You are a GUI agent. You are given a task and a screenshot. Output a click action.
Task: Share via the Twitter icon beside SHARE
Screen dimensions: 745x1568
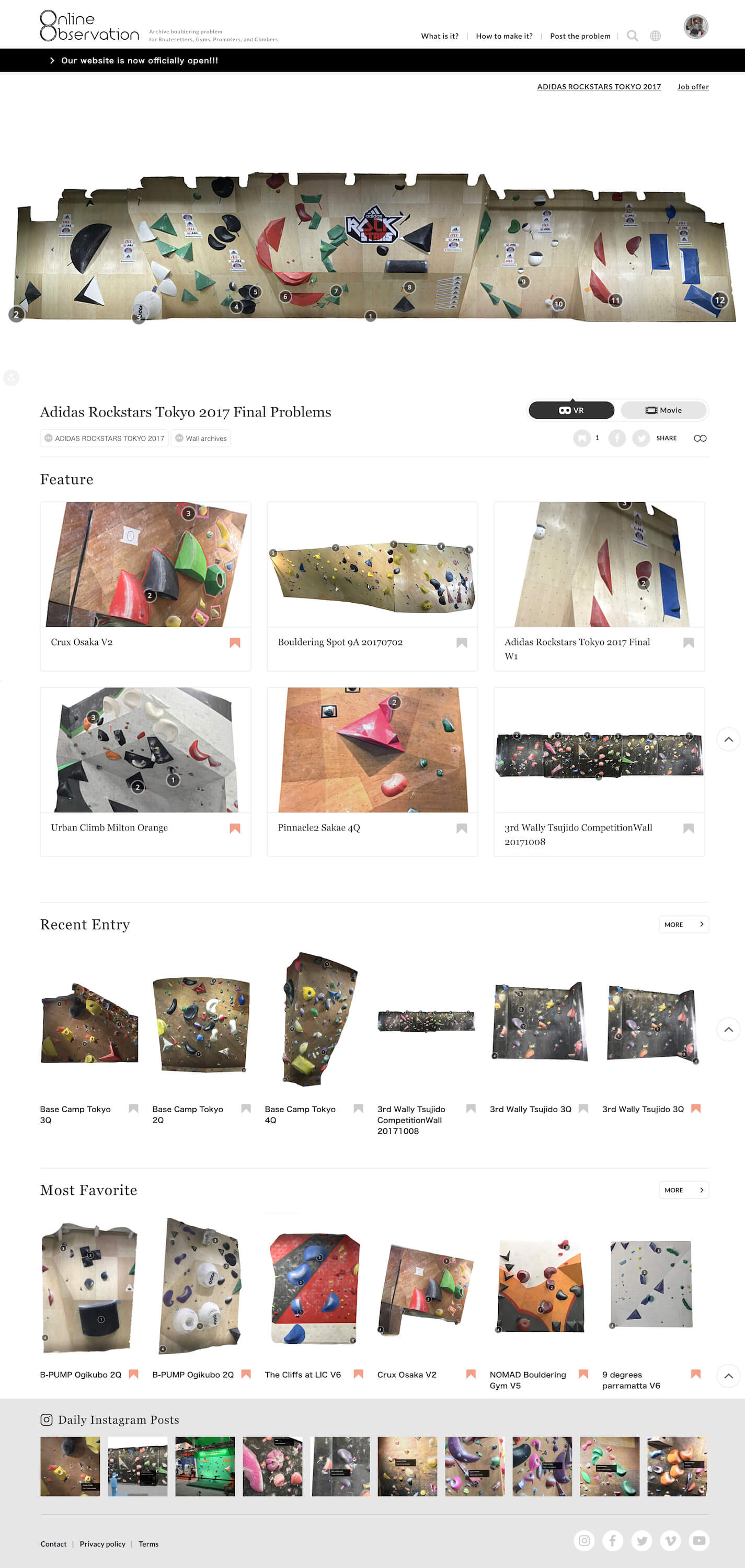pos(640,439)
